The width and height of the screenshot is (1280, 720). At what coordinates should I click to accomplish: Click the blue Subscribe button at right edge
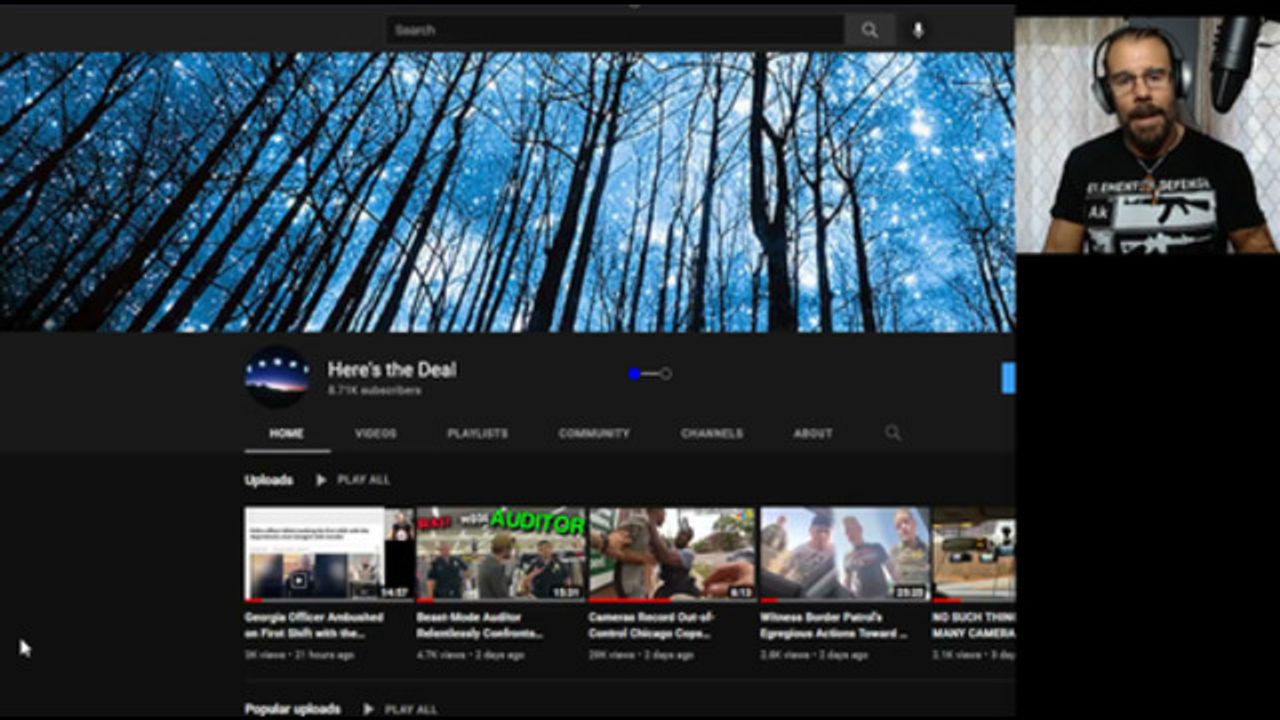coord(1008,378)
